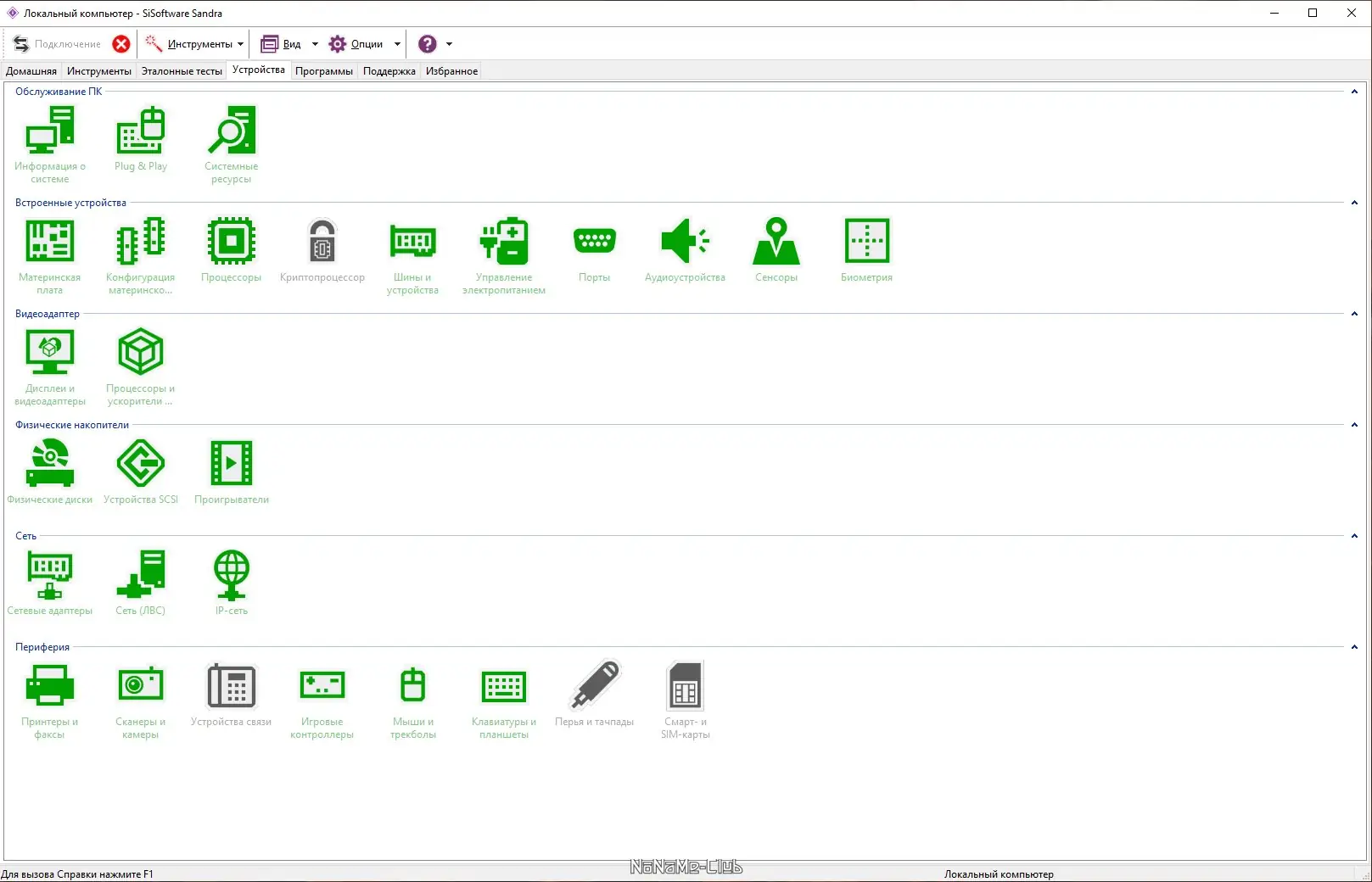Open the Физические диски module
This screenshot has width=1372, height=882.
50,472
